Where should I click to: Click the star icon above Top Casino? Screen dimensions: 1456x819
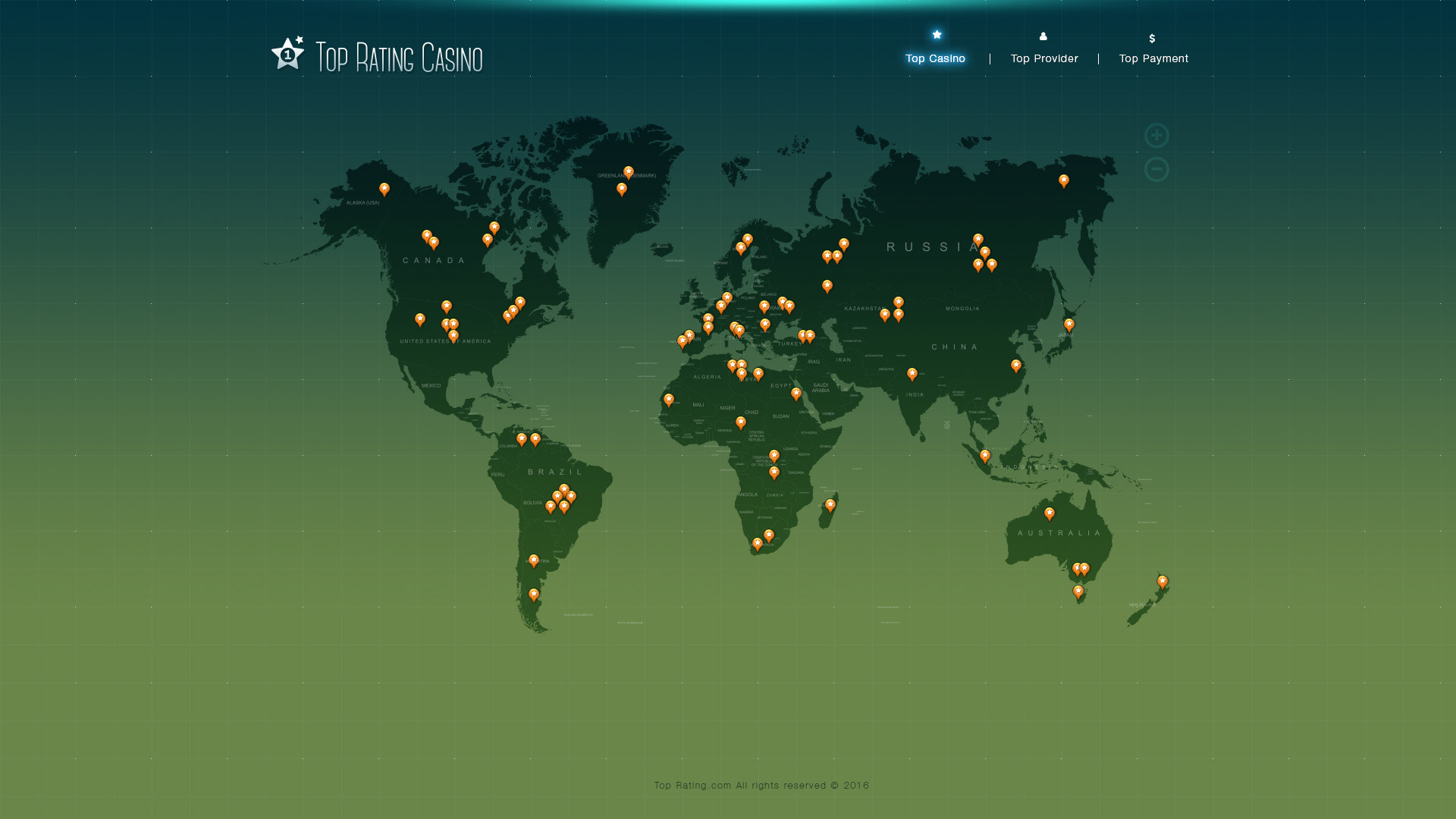click(937, 35)
